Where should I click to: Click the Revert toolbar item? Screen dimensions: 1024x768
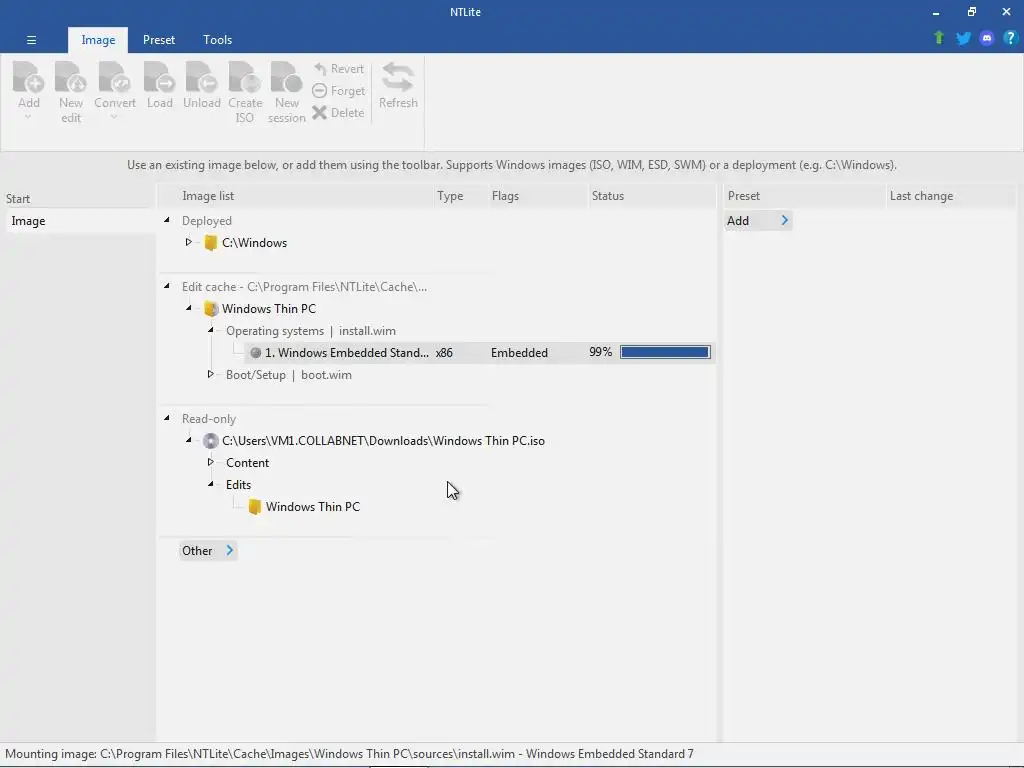click(338, 69)
